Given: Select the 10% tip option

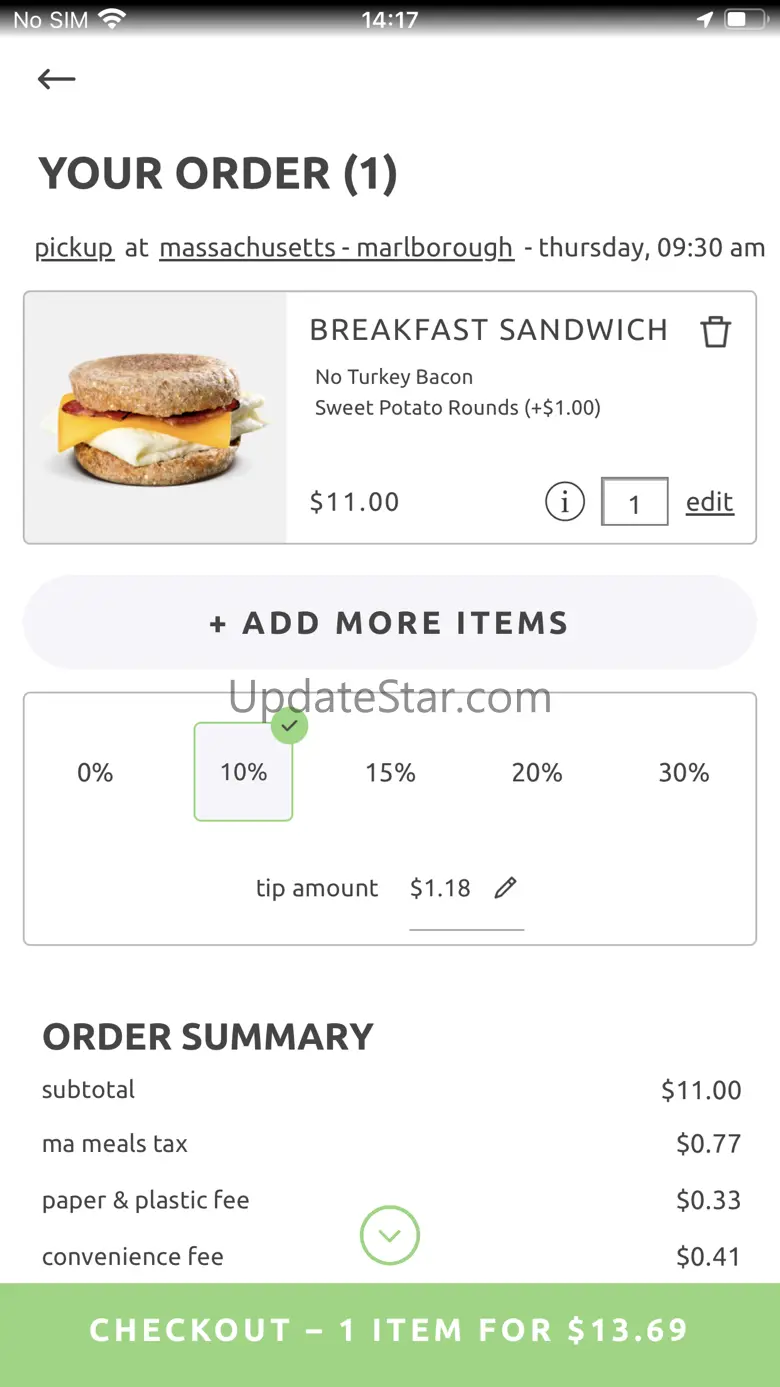Looking at the screenshot, I should [243, 772].
